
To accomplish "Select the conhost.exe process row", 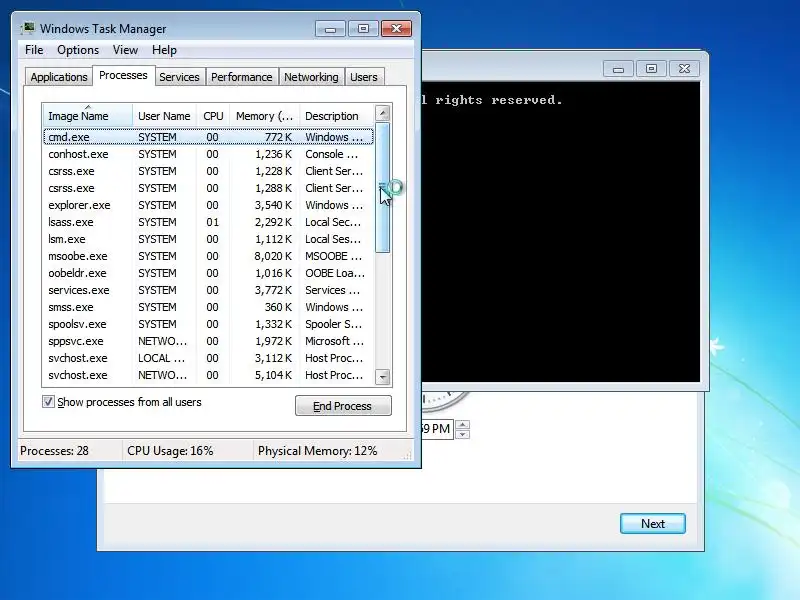I will pos(208,154).
